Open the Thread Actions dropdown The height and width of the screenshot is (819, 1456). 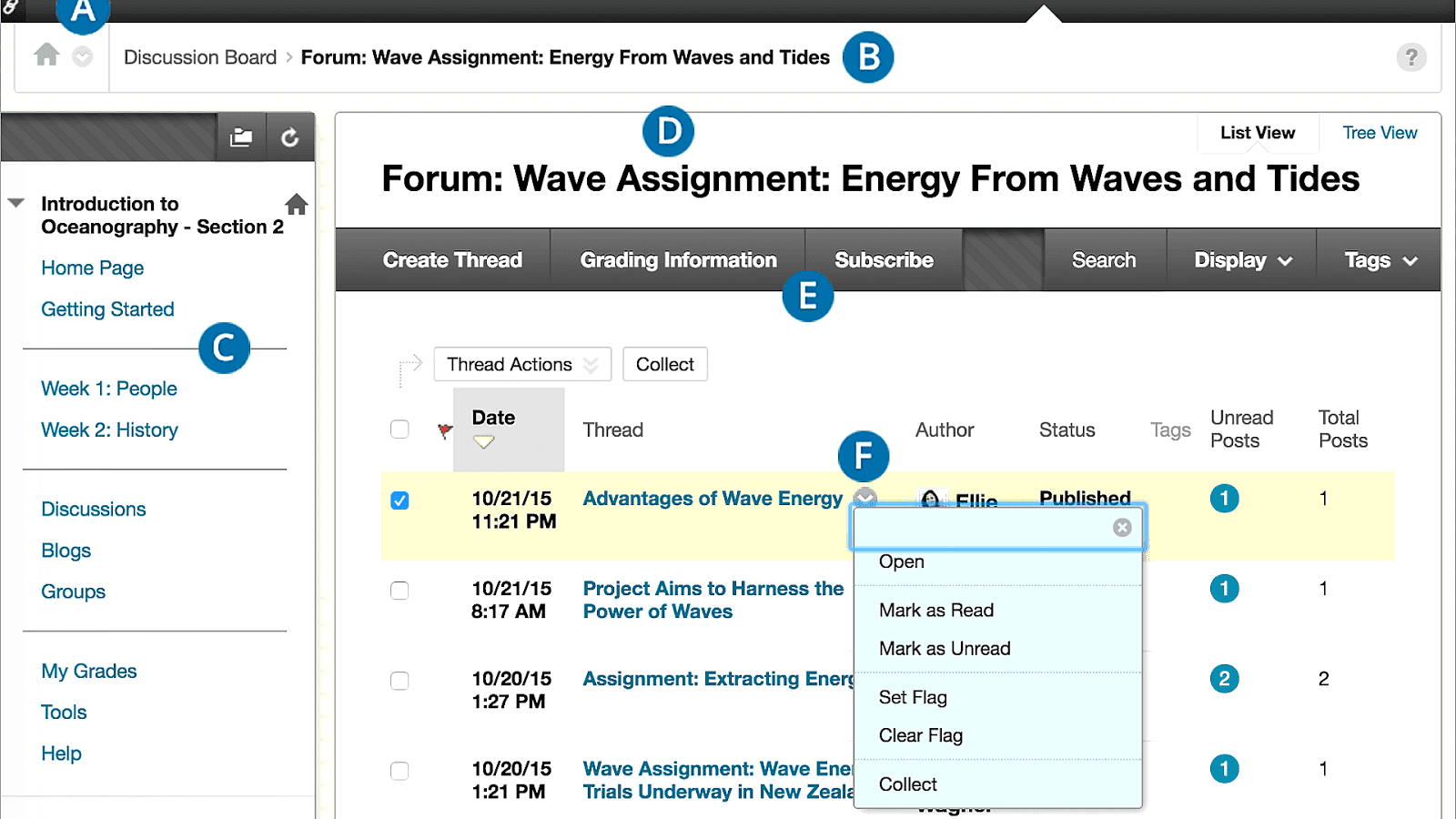tap(521, 364)
